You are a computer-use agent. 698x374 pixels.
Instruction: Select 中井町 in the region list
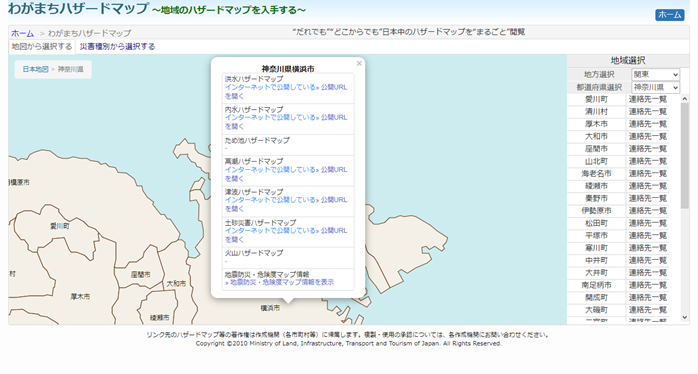[596, 260]
